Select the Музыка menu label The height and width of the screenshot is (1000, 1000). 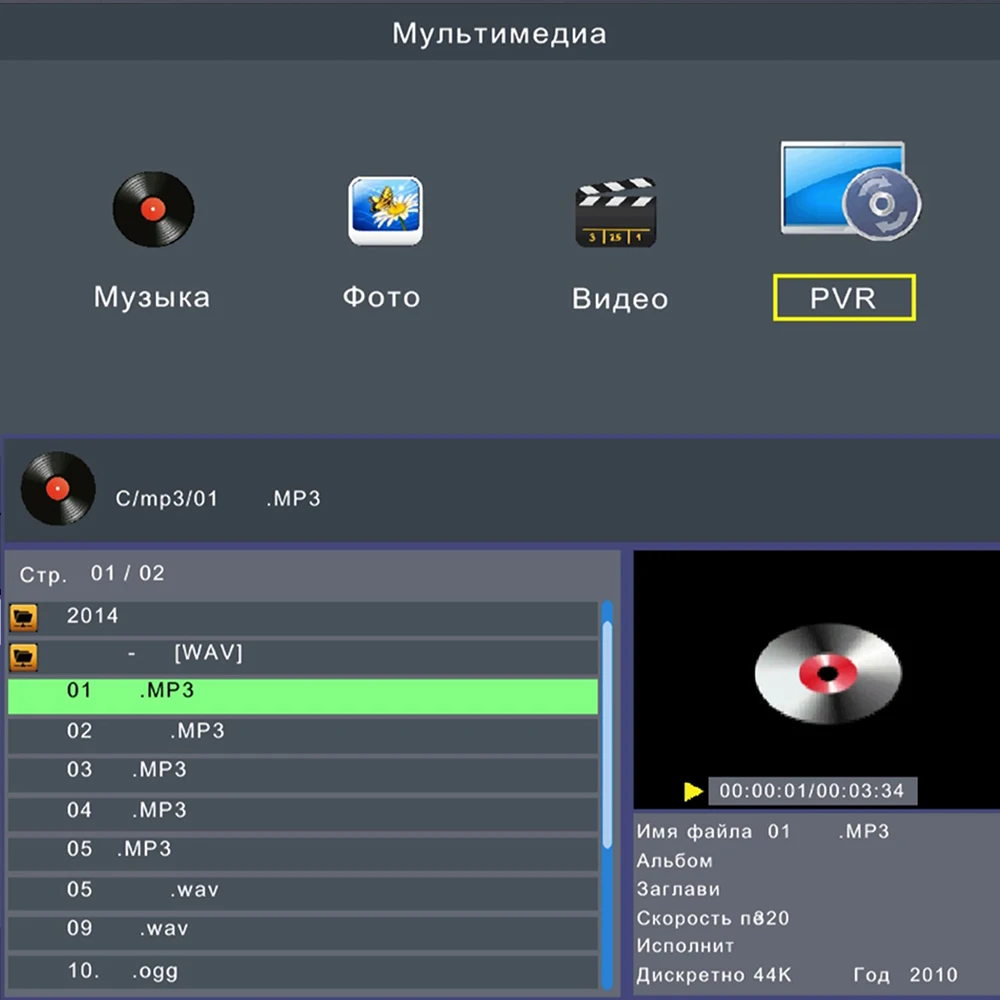pos(152,297)
